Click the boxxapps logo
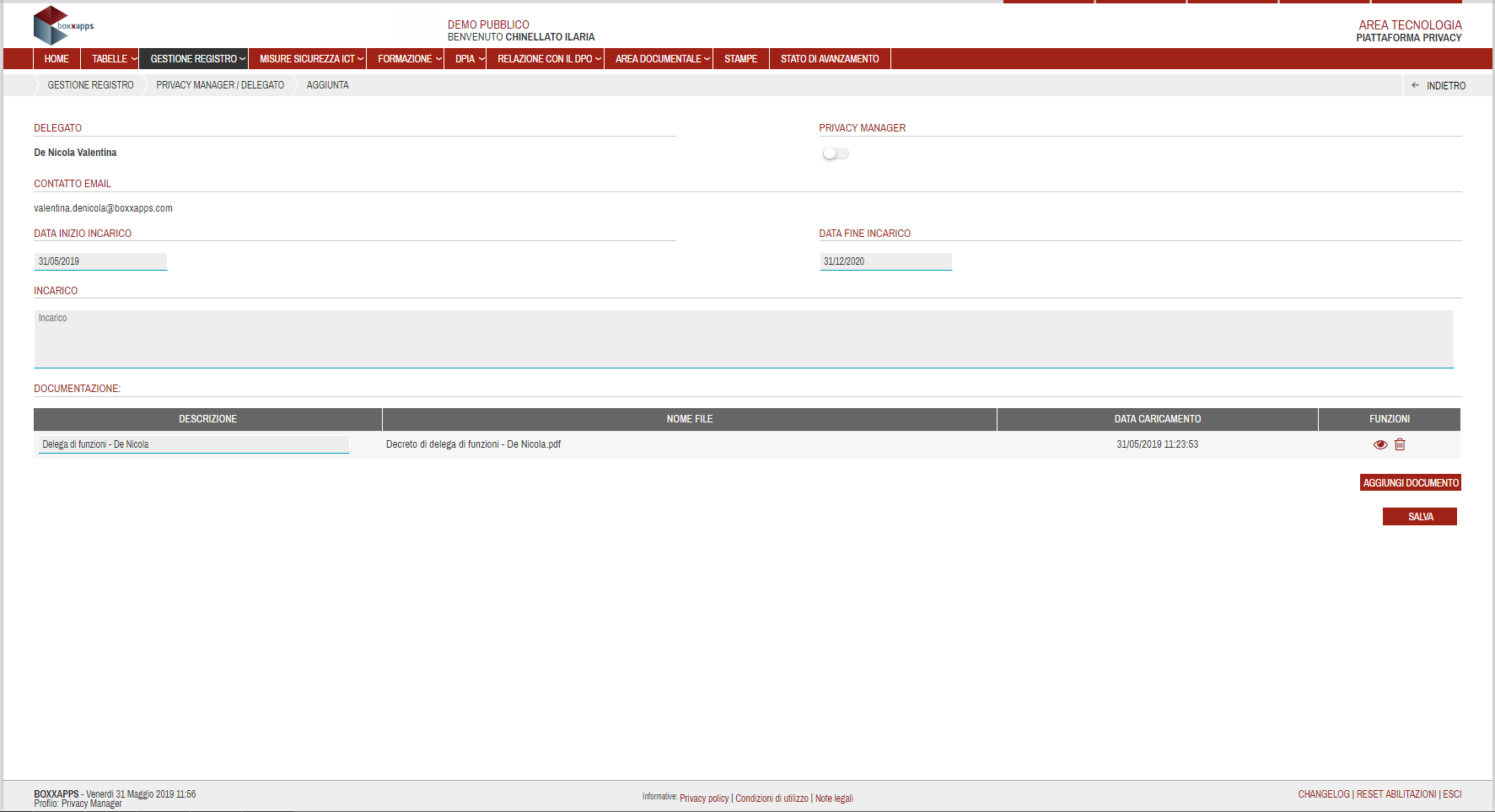This screenshot has height=812, width=1495. click(x=63, y=25)
